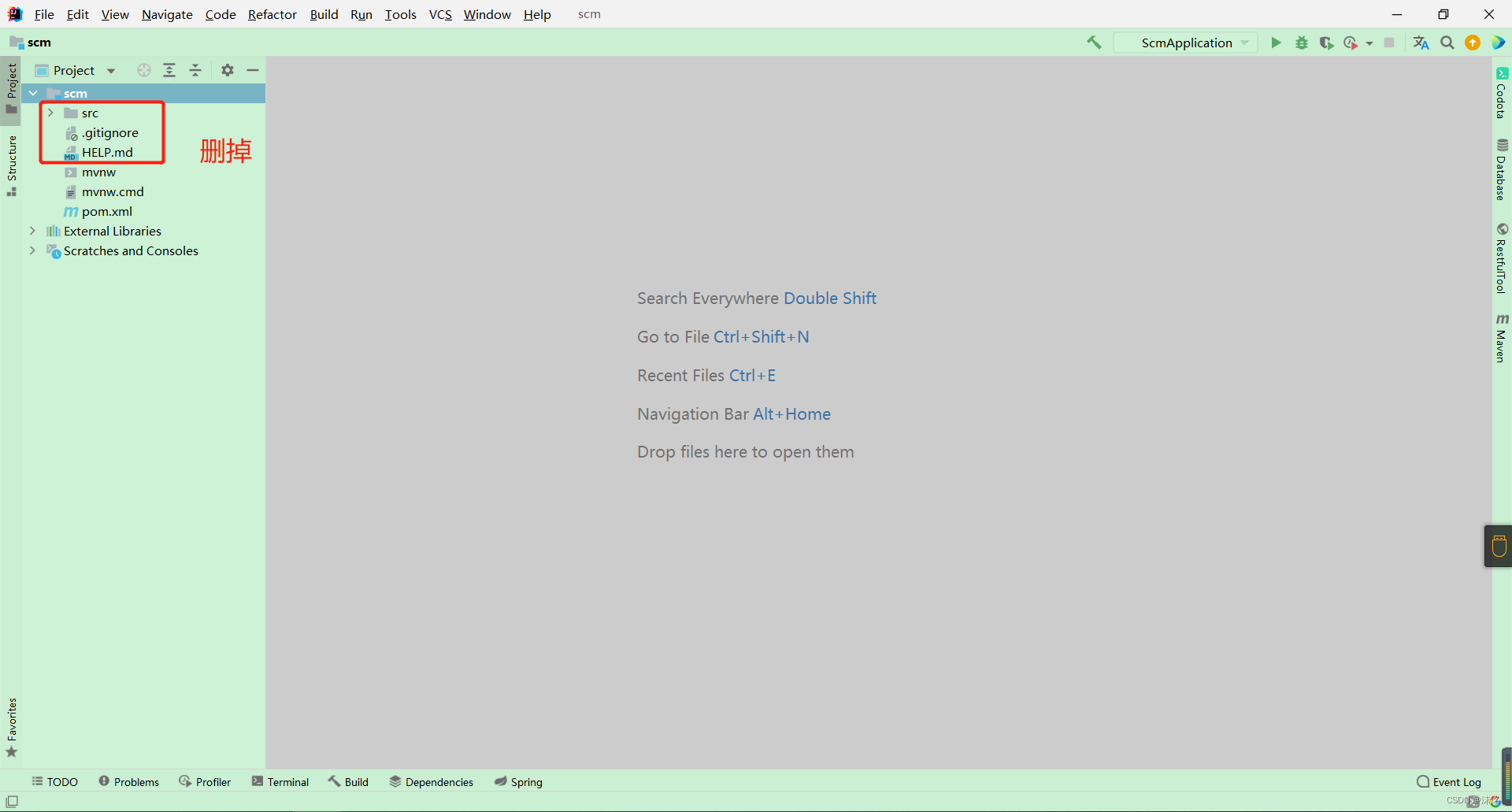The height and width of the screenshot is (812, 1512).
Task: Open the Project view selector dropdown
Action: point(76,70)
